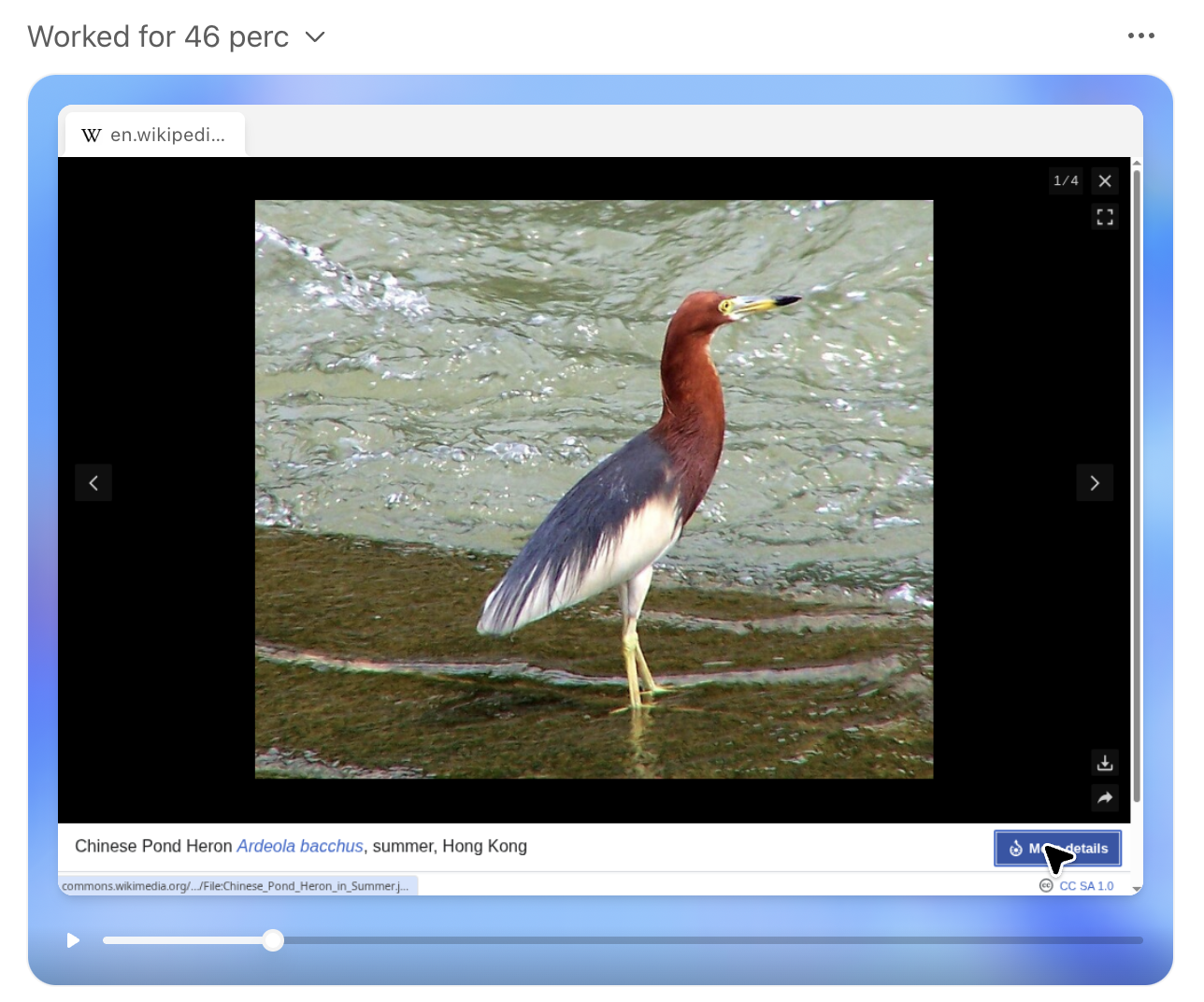Enter fullscreen mode for the image
The width and height of the screenshot is (1204, 1002).
(x=1105, y=218)
